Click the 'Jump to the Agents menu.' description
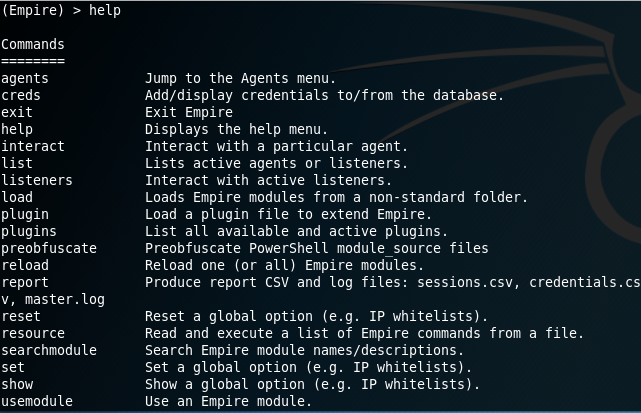 point(240,79)
